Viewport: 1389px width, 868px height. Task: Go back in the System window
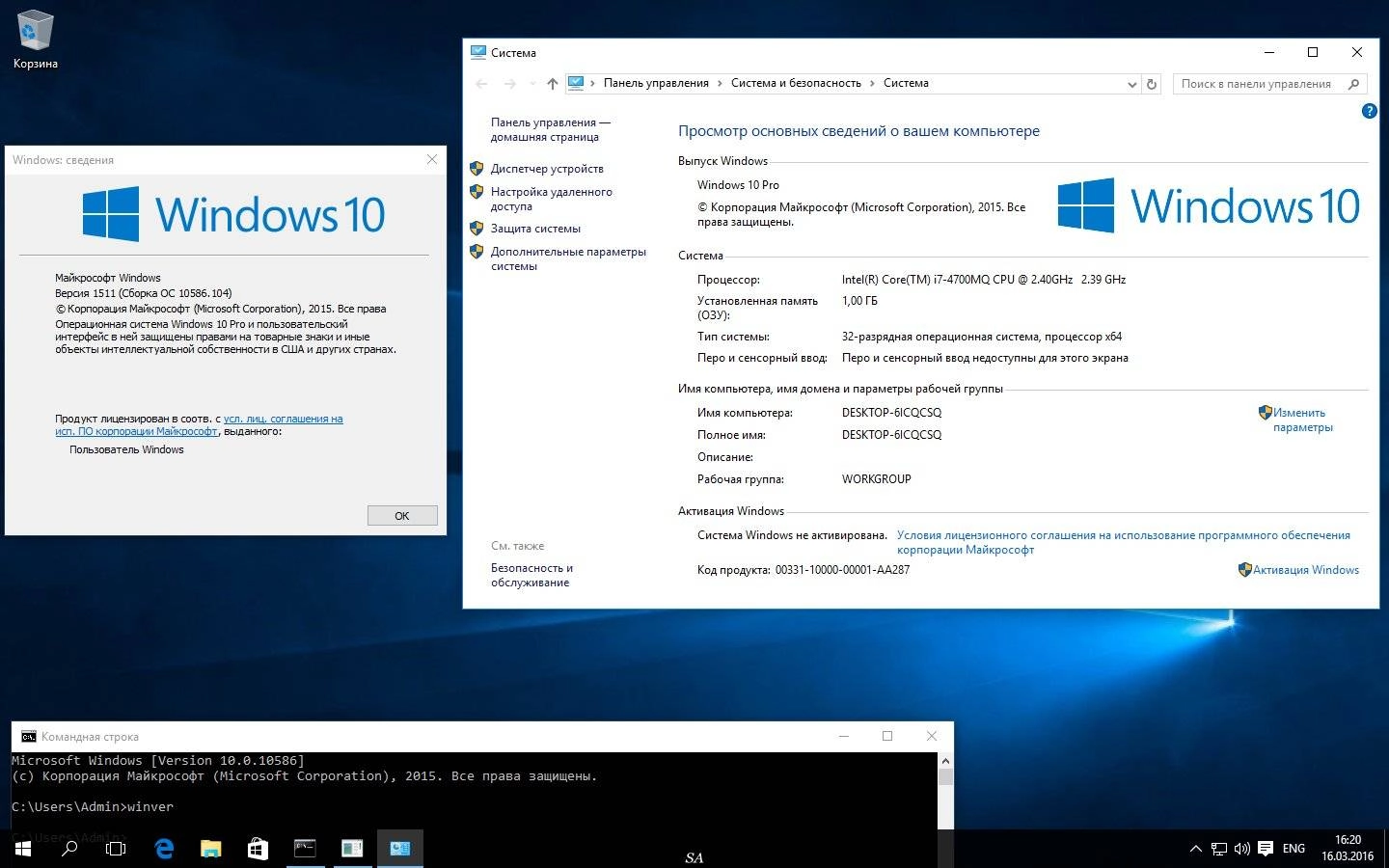tap(482, 84)
